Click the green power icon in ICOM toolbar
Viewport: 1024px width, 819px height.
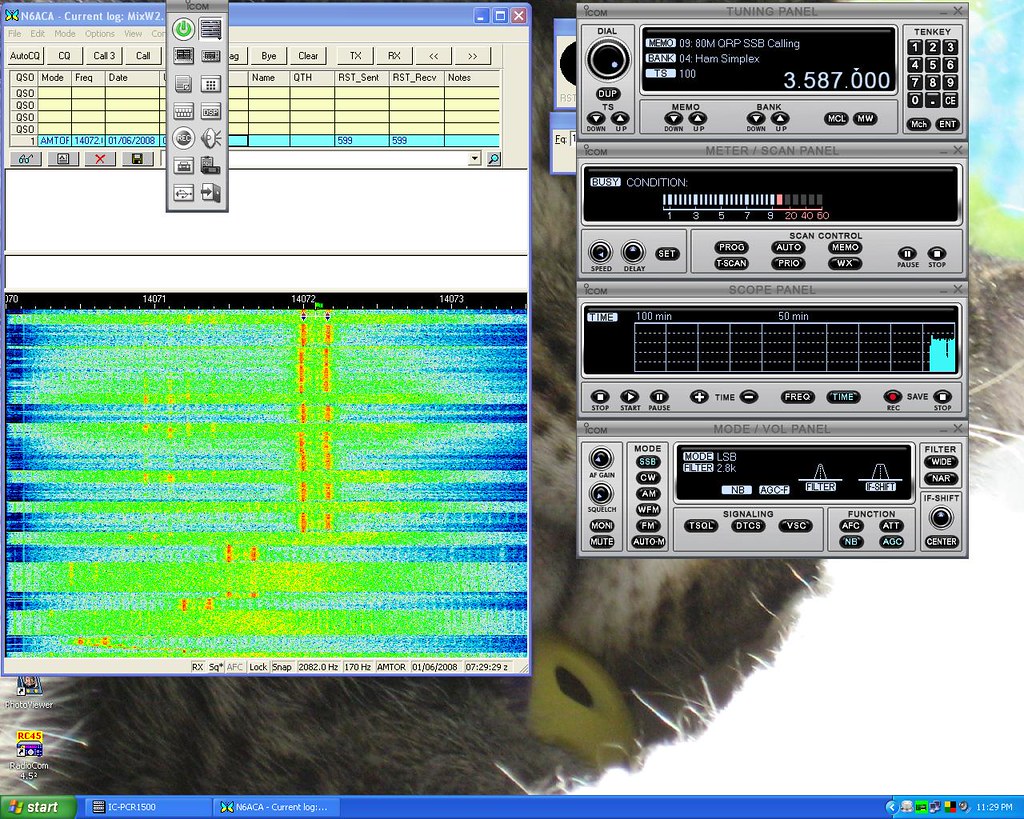184,29
